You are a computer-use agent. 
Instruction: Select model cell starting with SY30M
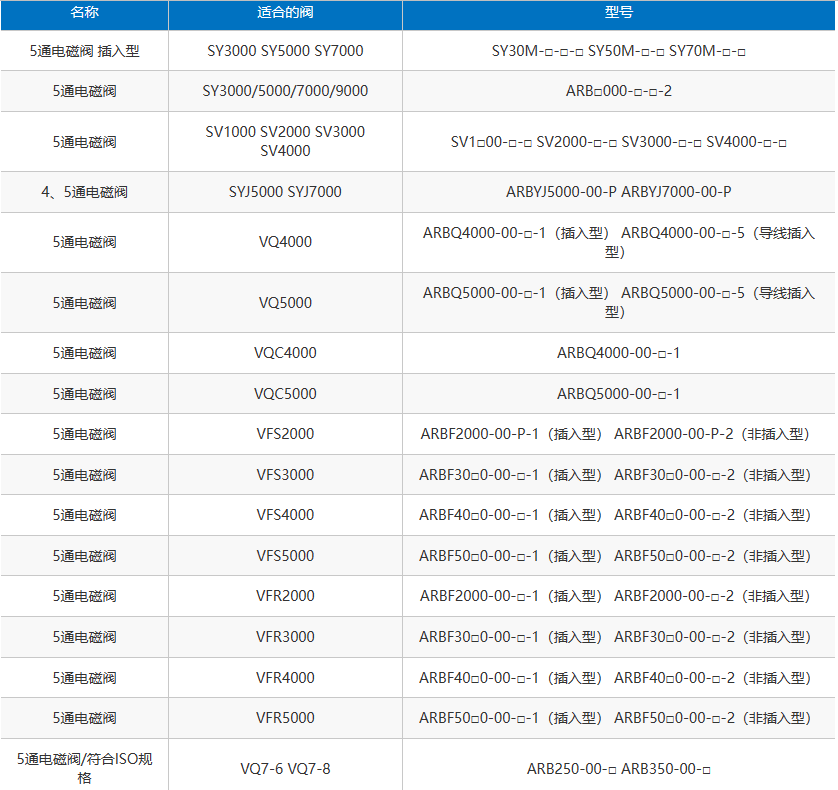[618, 51]
